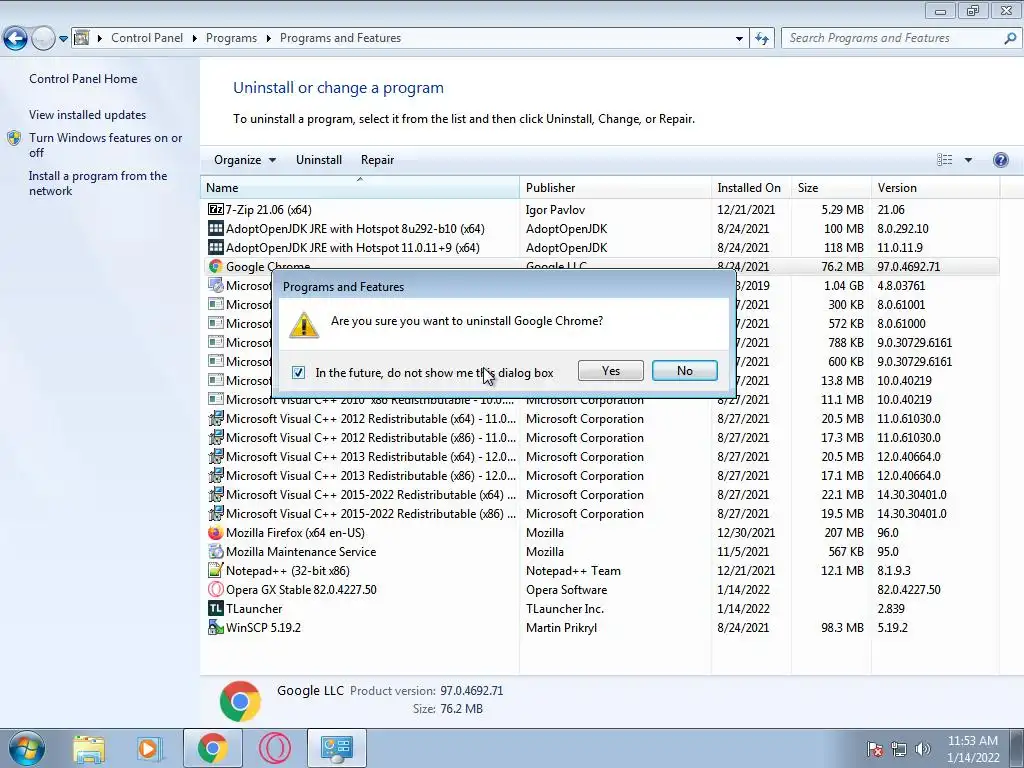Switch to Google Chrome in the taskbar
The image size is (1024, 768).
pyautogui.click(x=212, y=748)
